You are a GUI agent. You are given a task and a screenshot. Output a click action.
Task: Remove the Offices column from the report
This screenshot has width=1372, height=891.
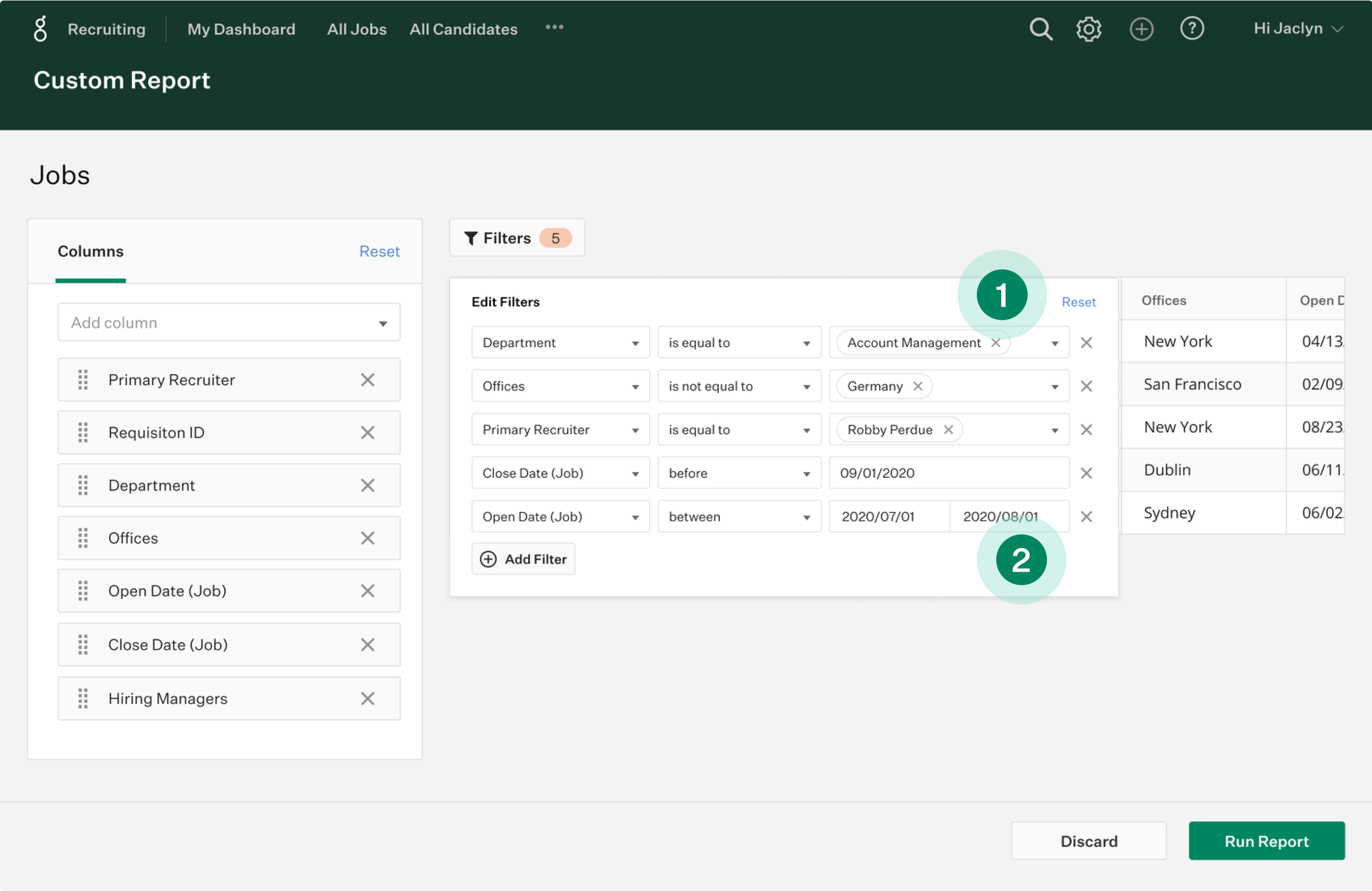(x=368, y=538)
